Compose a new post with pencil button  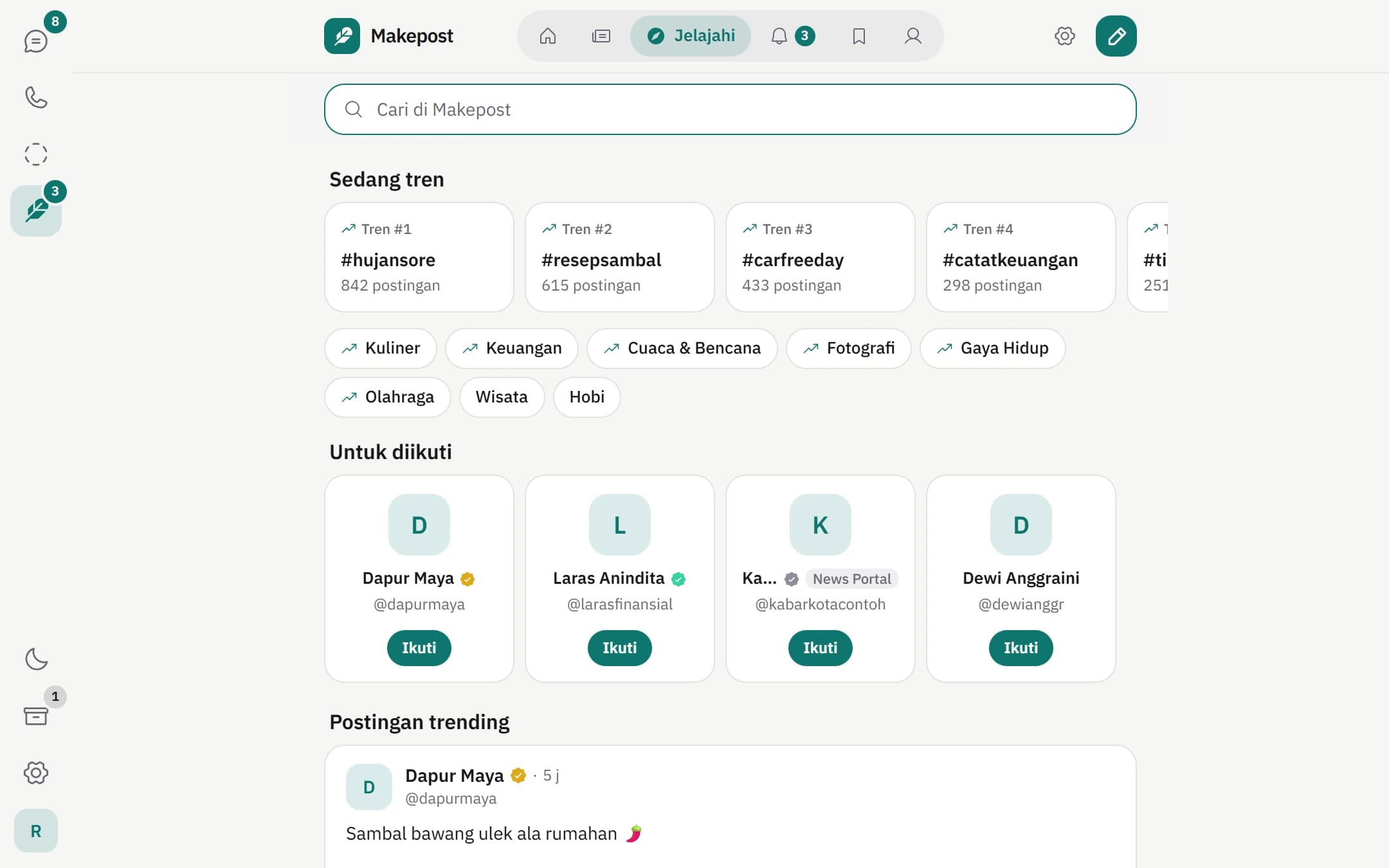[x=1116, y=36]
